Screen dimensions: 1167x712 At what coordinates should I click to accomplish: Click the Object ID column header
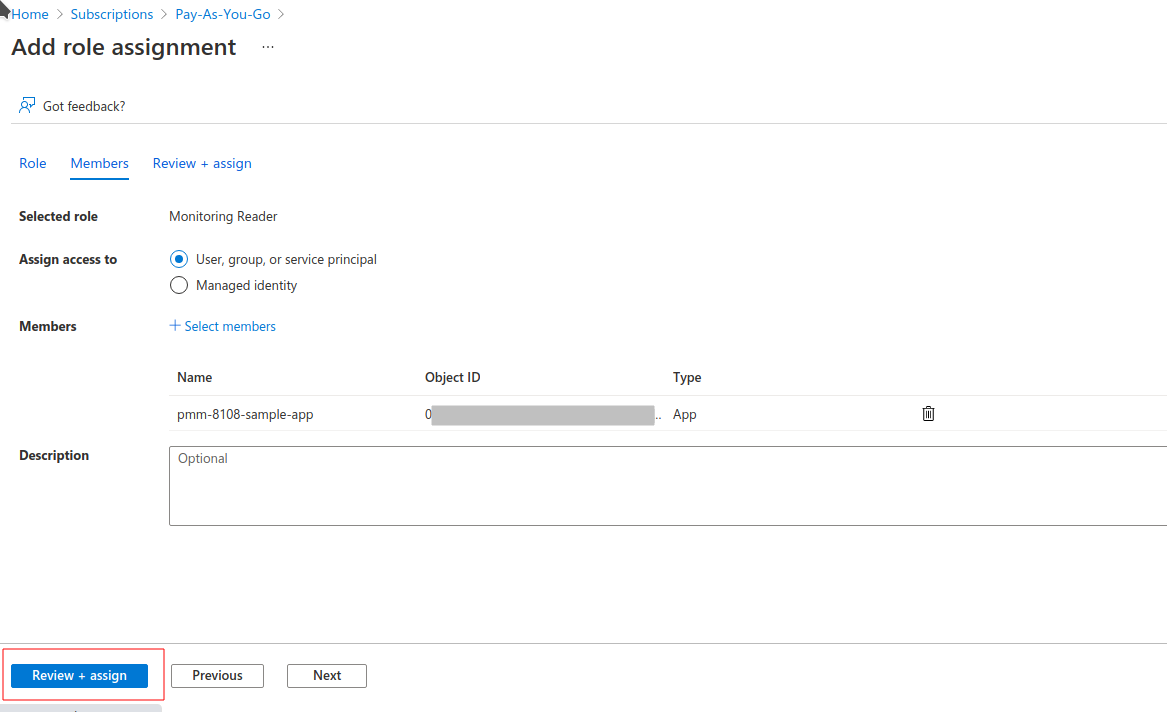coord(452,377)
